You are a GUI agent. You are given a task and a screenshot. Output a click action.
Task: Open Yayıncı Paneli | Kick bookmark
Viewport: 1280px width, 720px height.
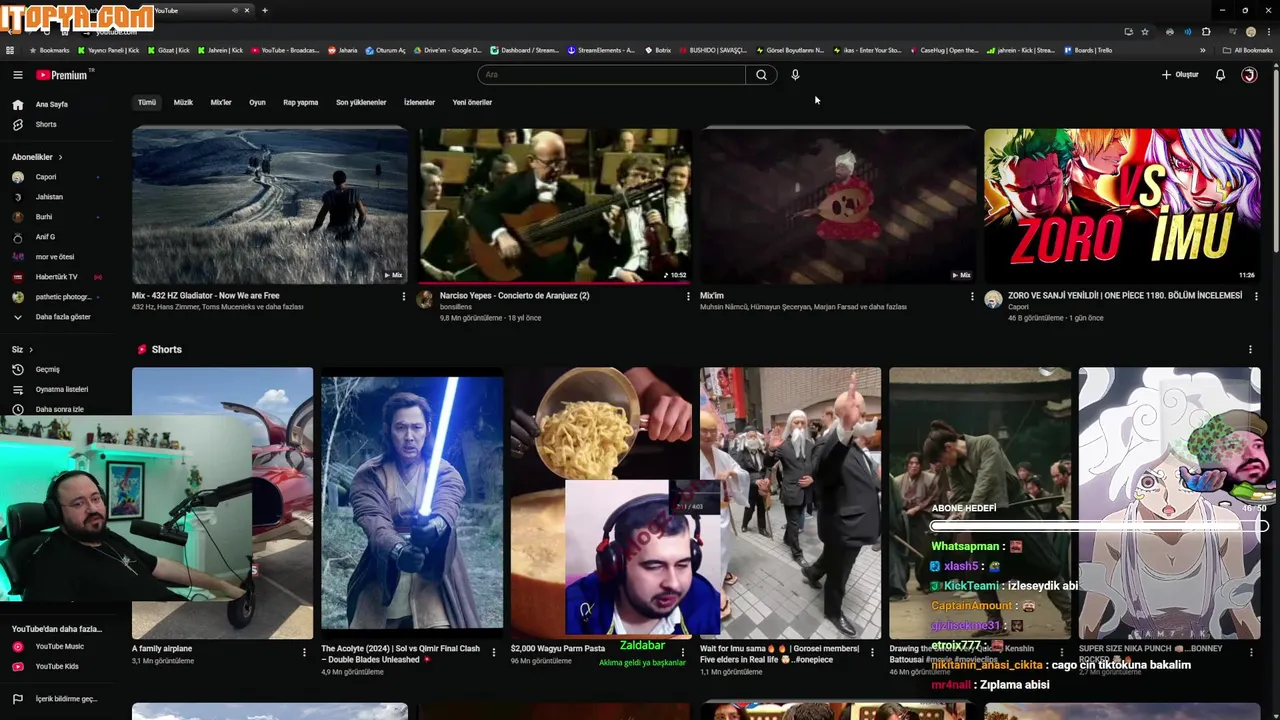click(x=108, y=50)
